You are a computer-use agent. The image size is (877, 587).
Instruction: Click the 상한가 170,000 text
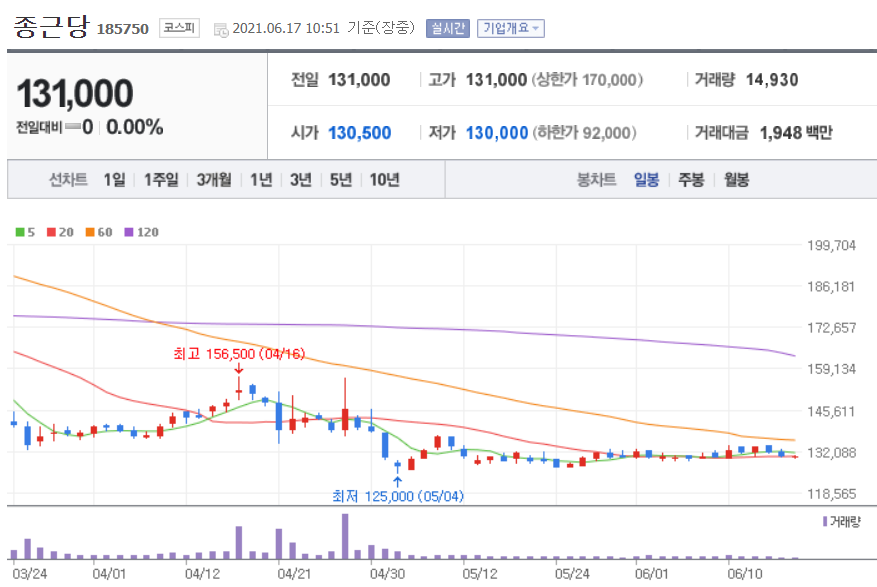coord(587,80)
